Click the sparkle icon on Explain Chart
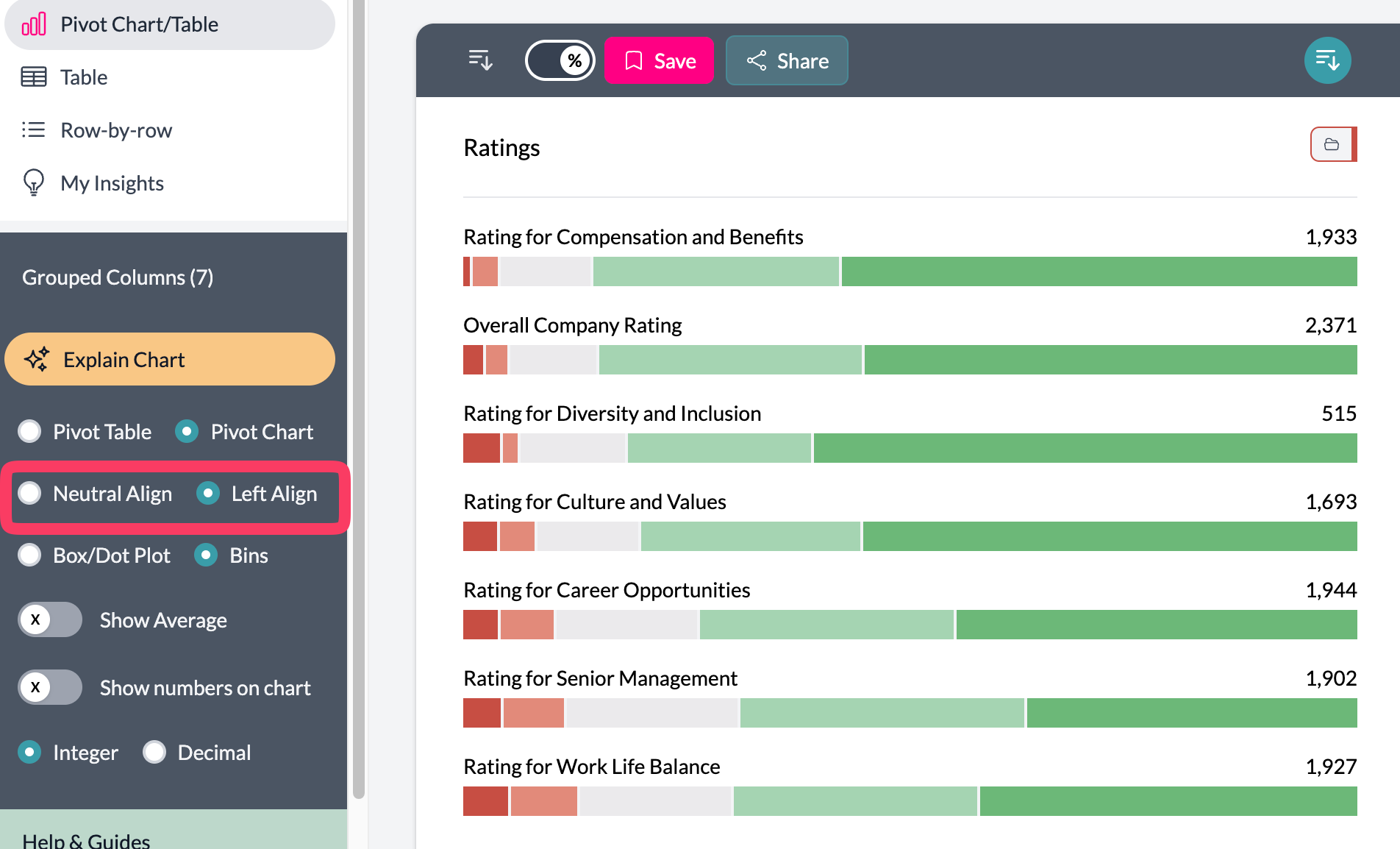The image size is (1400, 849). 37,359
